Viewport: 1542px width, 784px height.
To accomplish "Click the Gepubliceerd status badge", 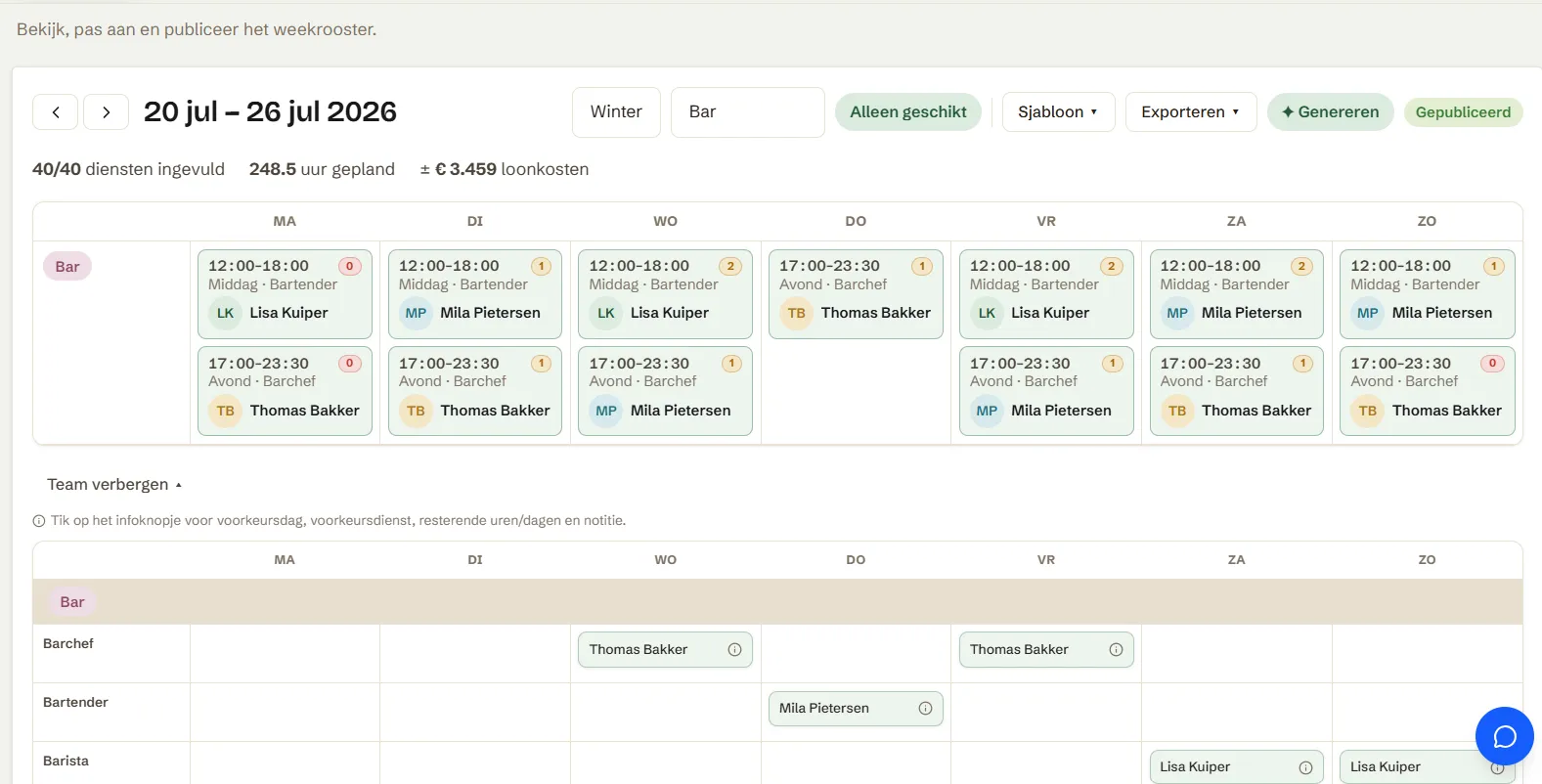I will [x=1463, y=112].
